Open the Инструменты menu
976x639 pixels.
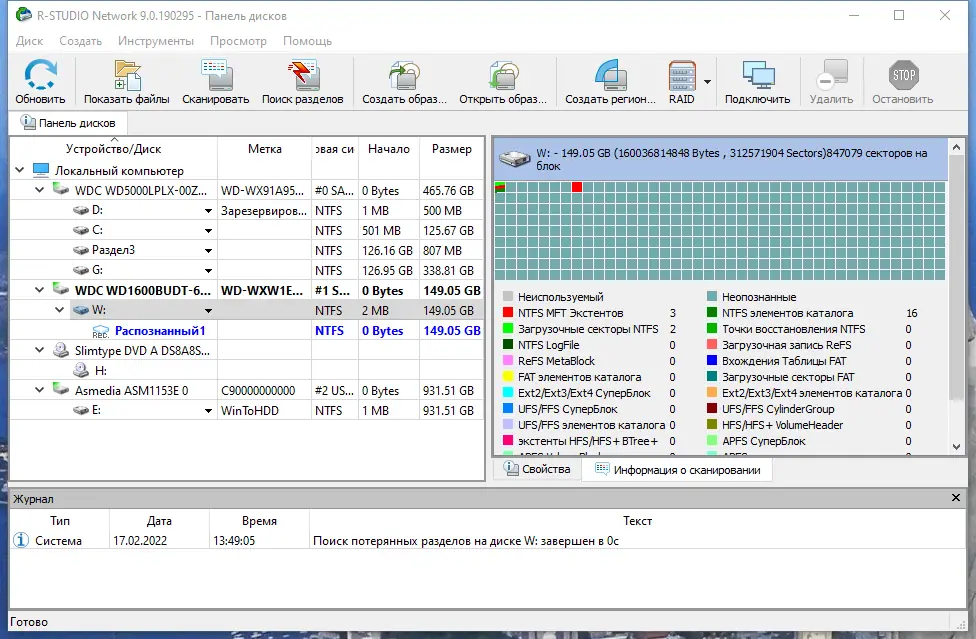pos(156,41)
